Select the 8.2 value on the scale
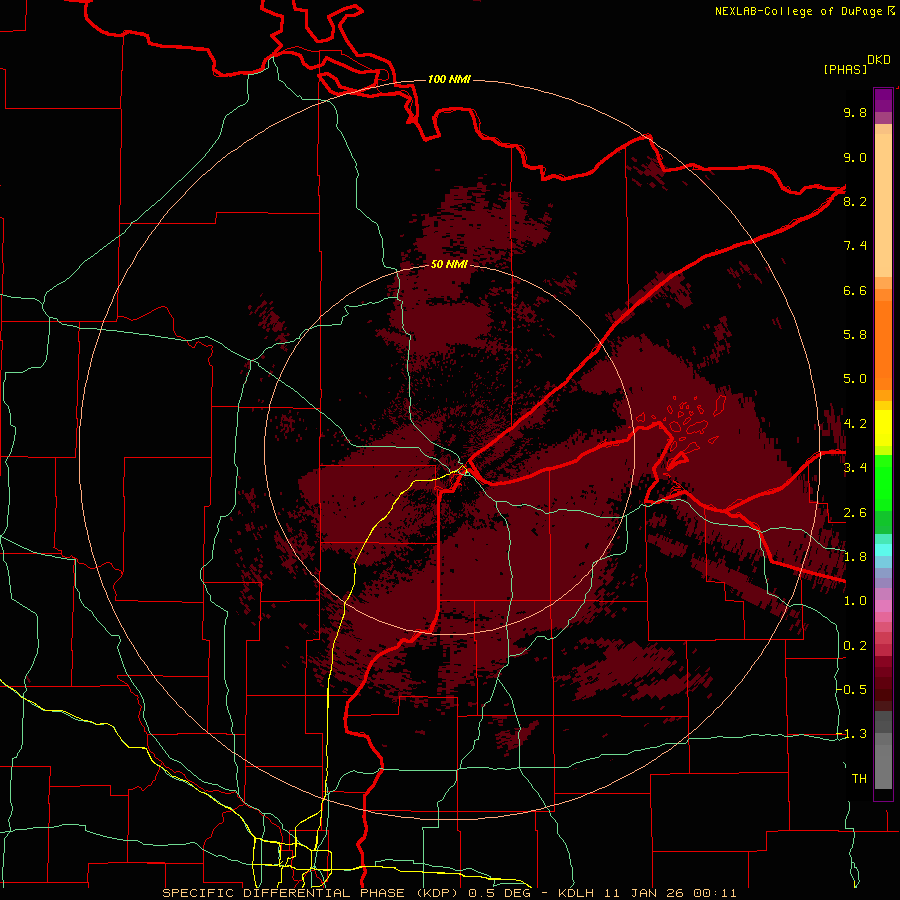This screenshot has width=900, height=900. [855, 201]
